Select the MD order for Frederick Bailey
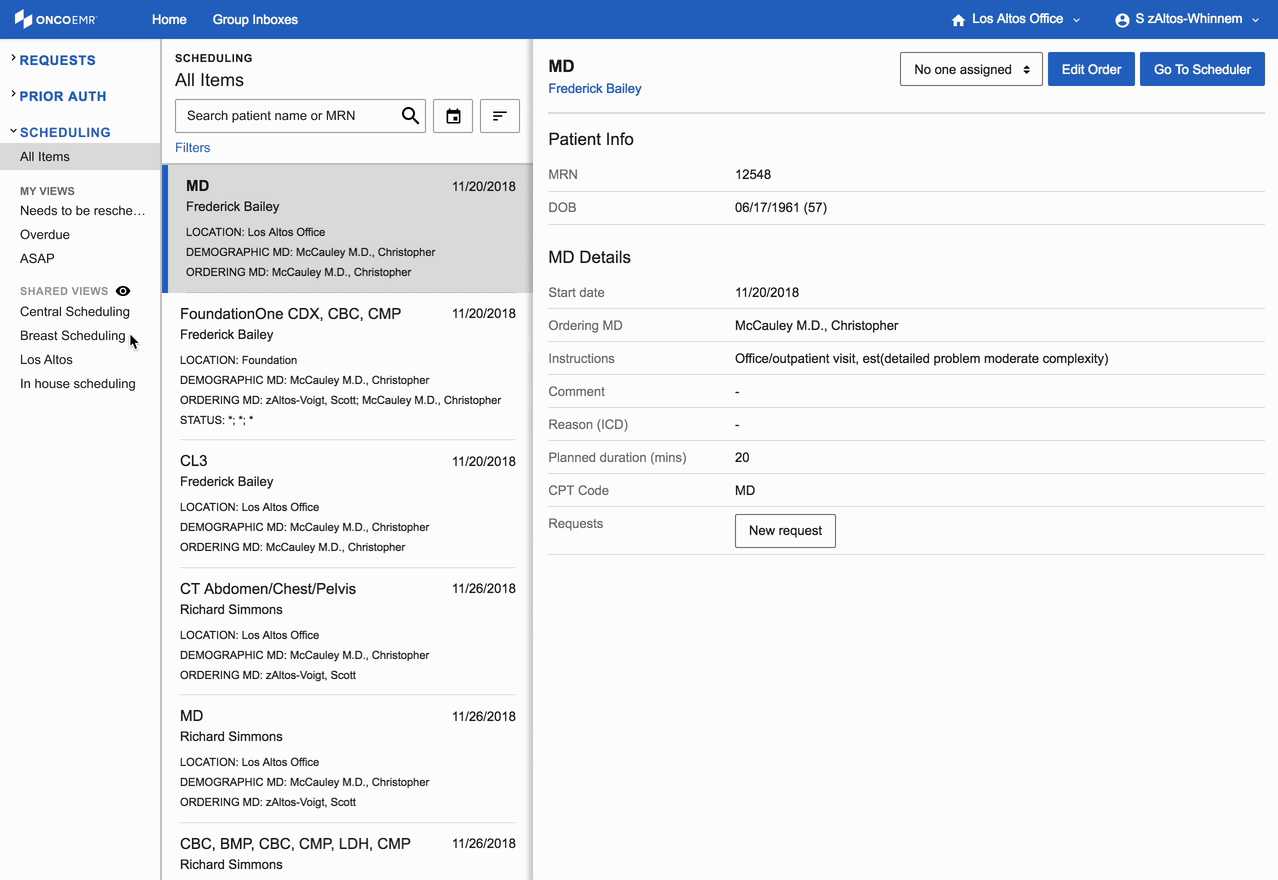The image size is (1278, 880). (348, 228)
